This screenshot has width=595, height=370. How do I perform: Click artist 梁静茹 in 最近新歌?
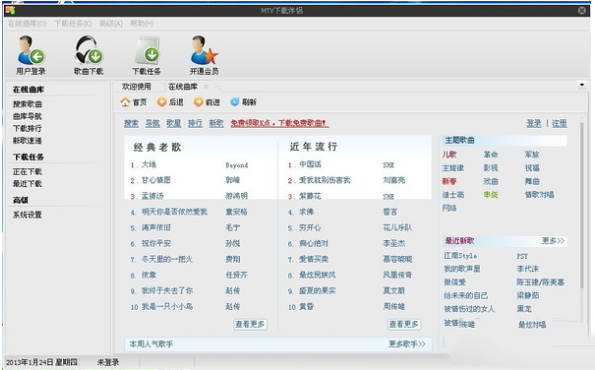pyautogui.click(x=528, y=295)
